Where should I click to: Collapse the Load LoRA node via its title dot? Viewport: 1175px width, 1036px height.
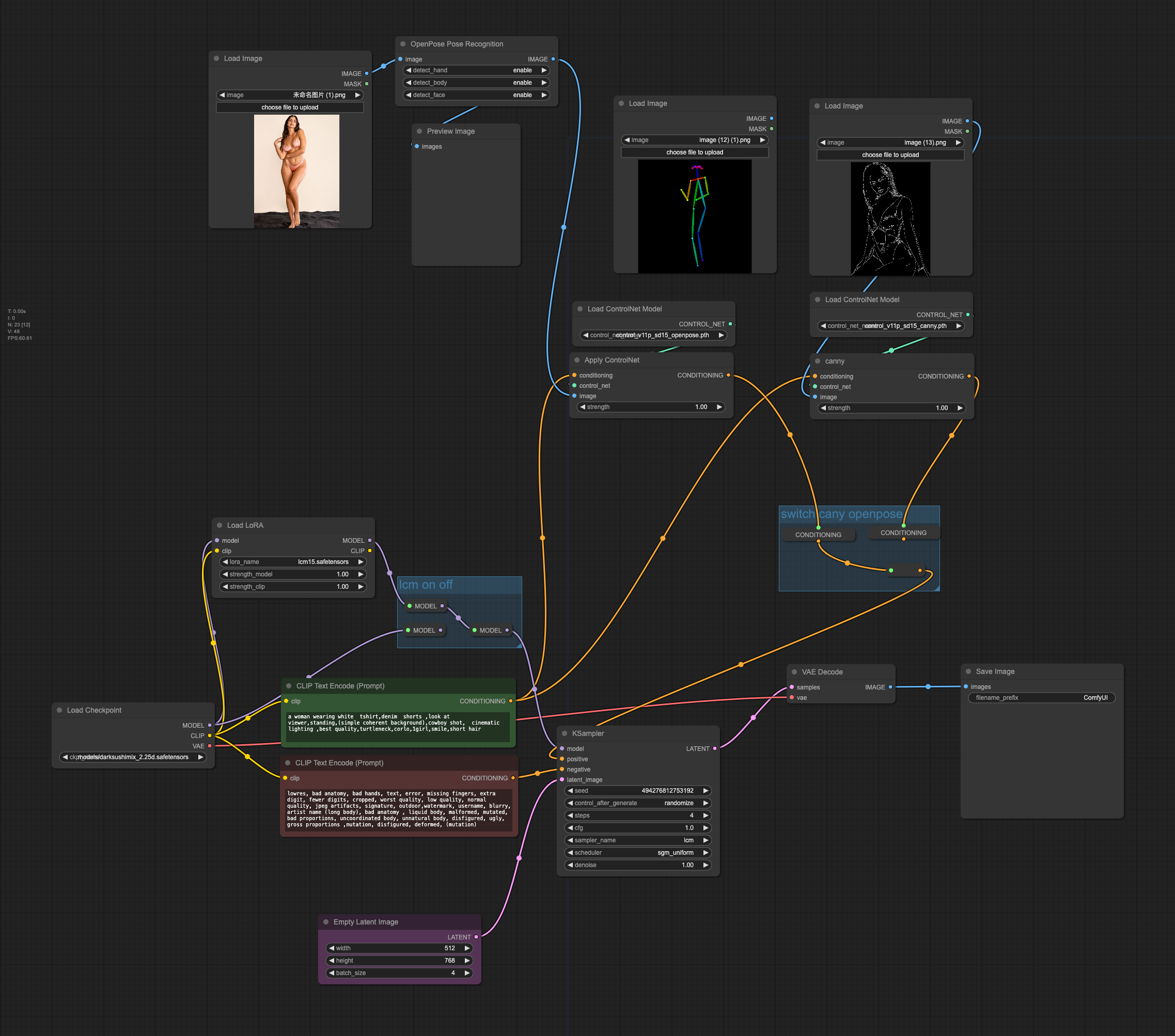click(x=220, y=525)
